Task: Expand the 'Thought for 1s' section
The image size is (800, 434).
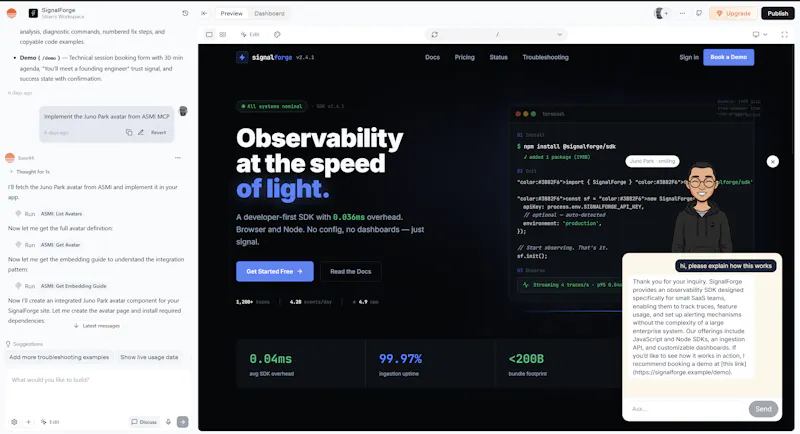Action: pos(30,172)
